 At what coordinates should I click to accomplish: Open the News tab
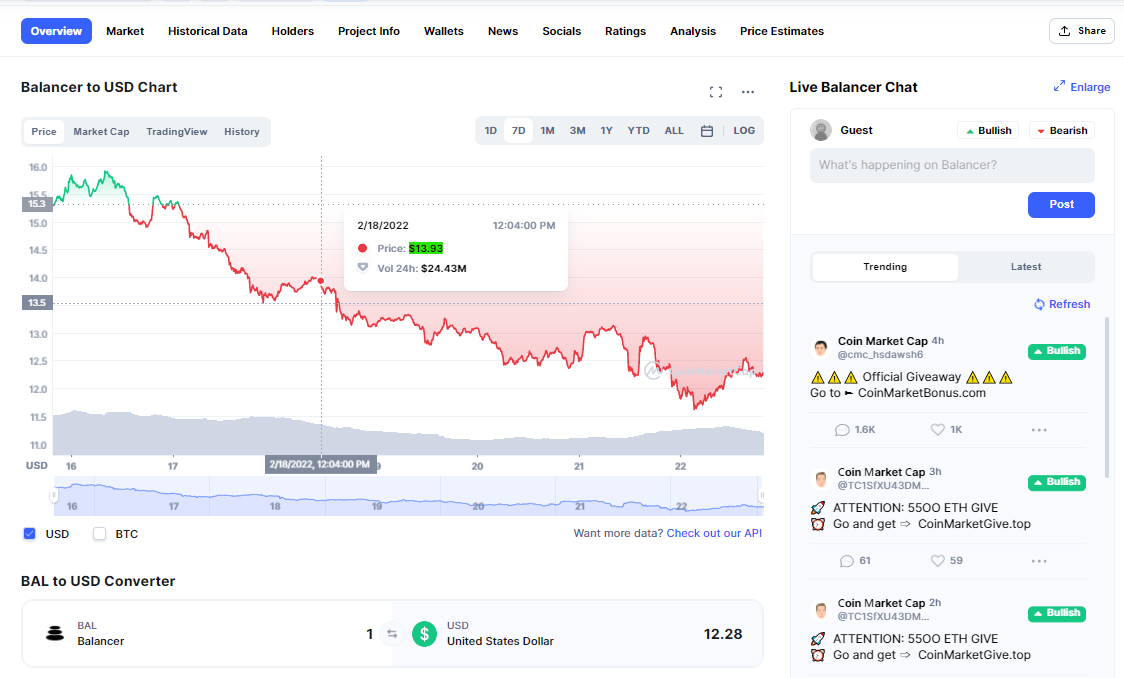[x=503, y=31]
